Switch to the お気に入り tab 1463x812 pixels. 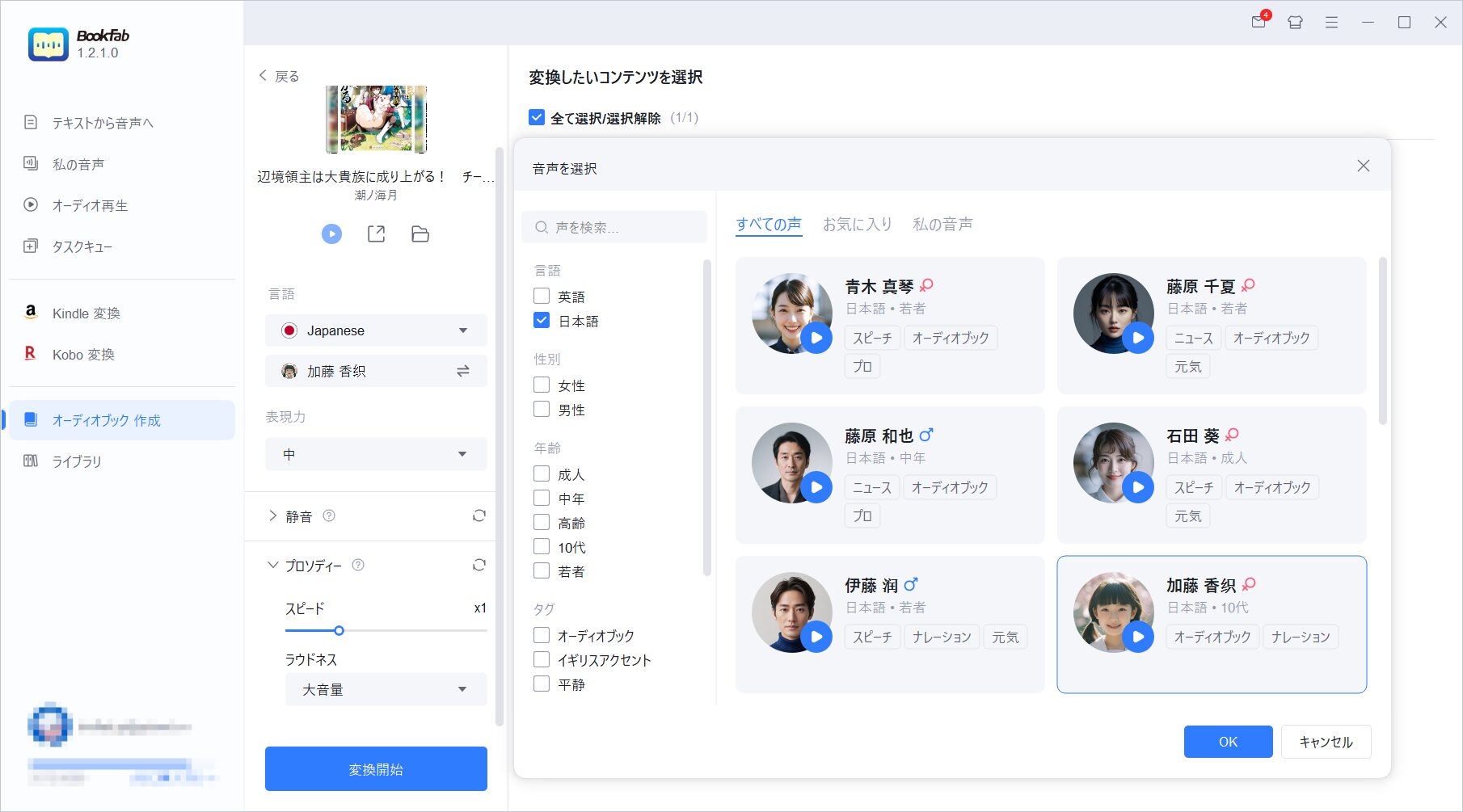pos(857,224)
